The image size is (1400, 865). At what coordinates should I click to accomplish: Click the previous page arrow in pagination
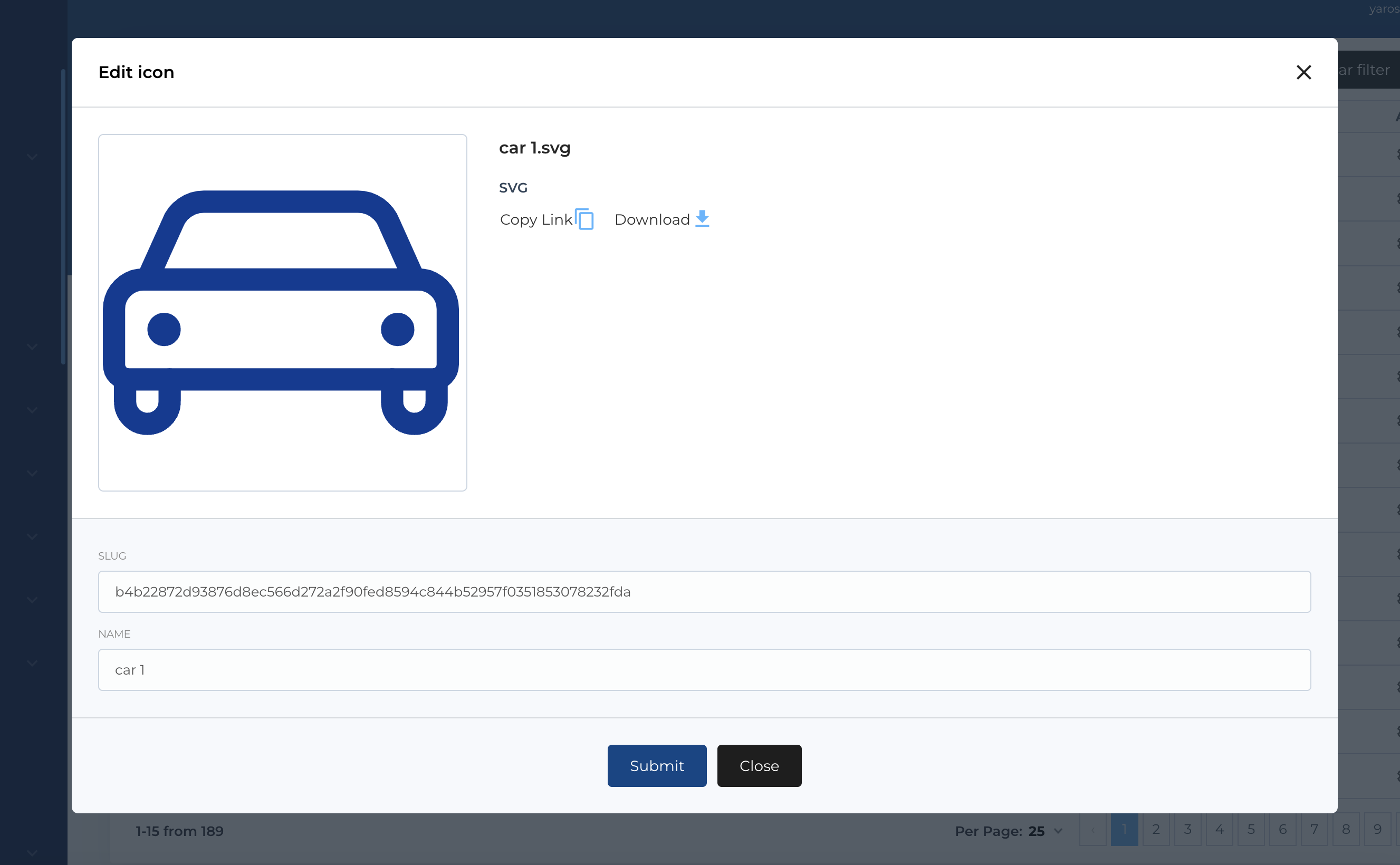click(x=1092, y=830)
